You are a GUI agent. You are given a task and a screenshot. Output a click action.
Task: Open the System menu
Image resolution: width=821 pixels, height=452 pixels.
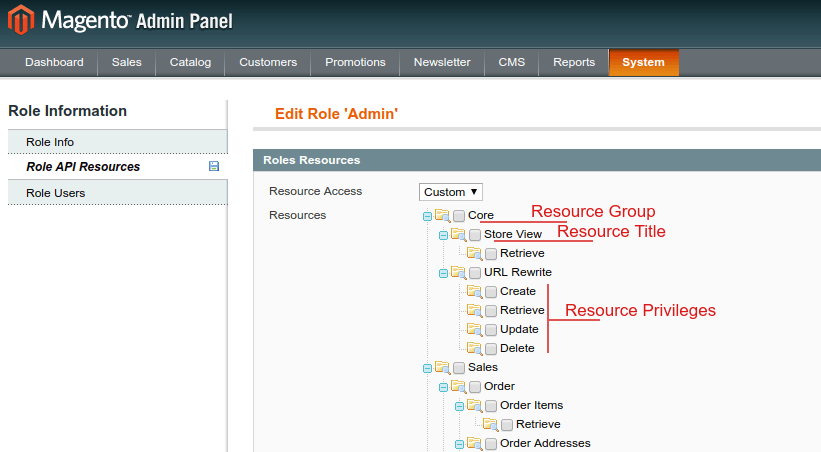pos(644,62)
